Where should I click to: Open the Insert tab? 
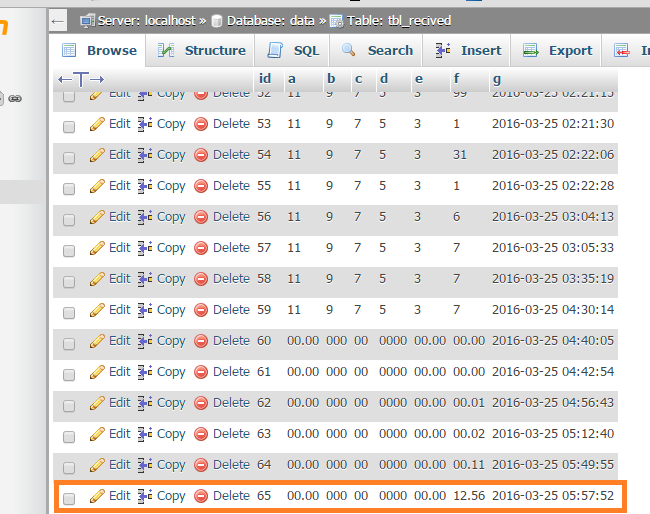click(x=467, y=51)
